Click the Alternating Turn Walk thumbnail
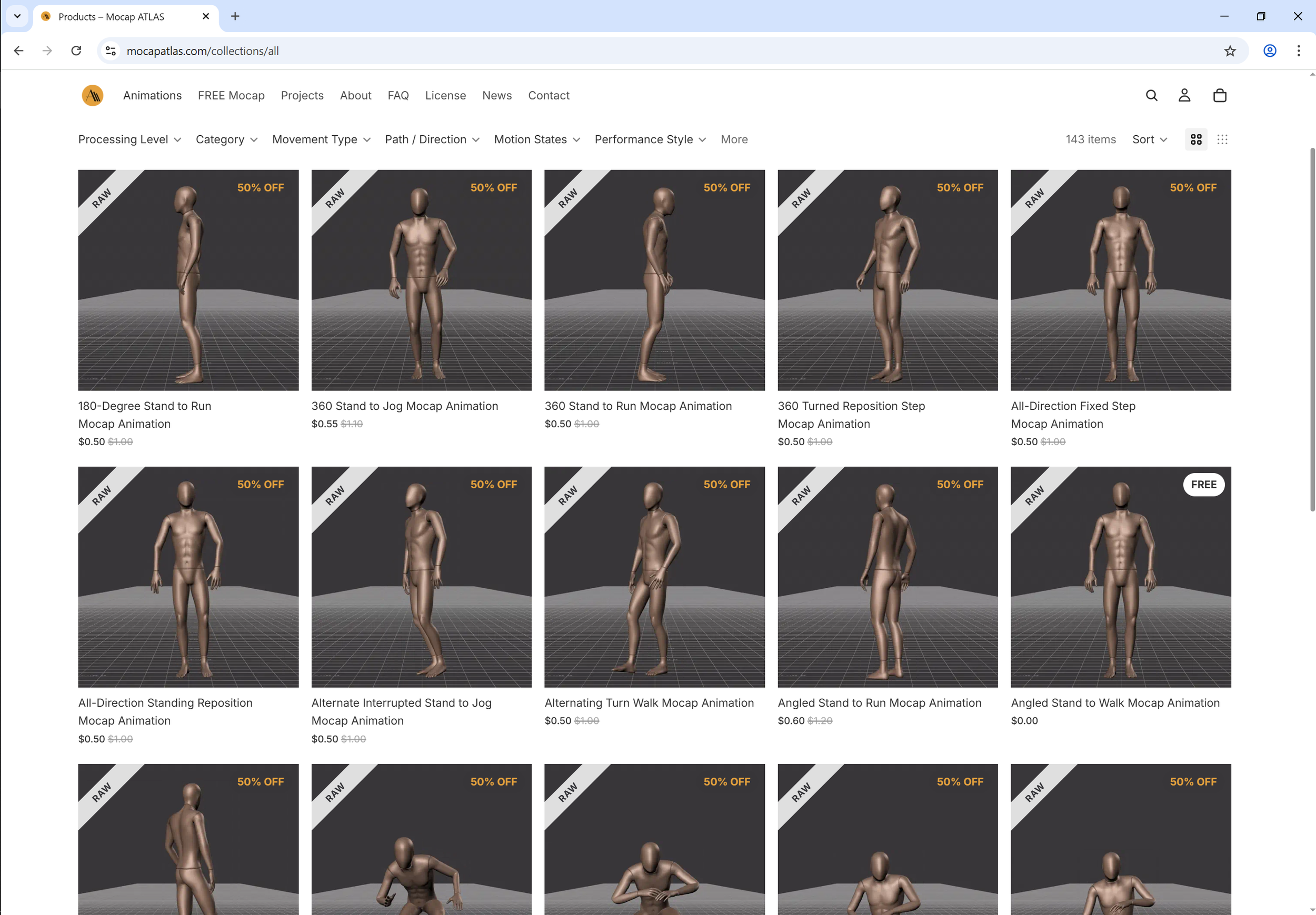Image resolution: width=1316 pixels, height=915 pixels. coord(654,576)
